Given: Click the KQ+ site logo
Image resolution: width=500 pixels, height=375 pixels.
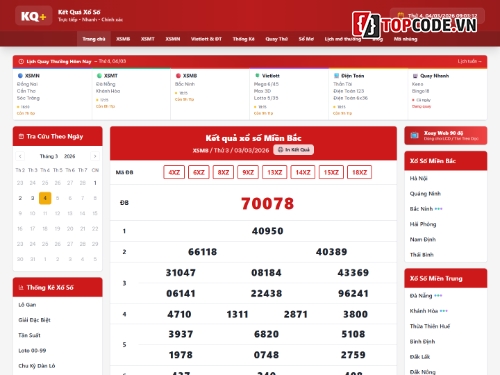Looking at the screenshot, I should (33, 16).
